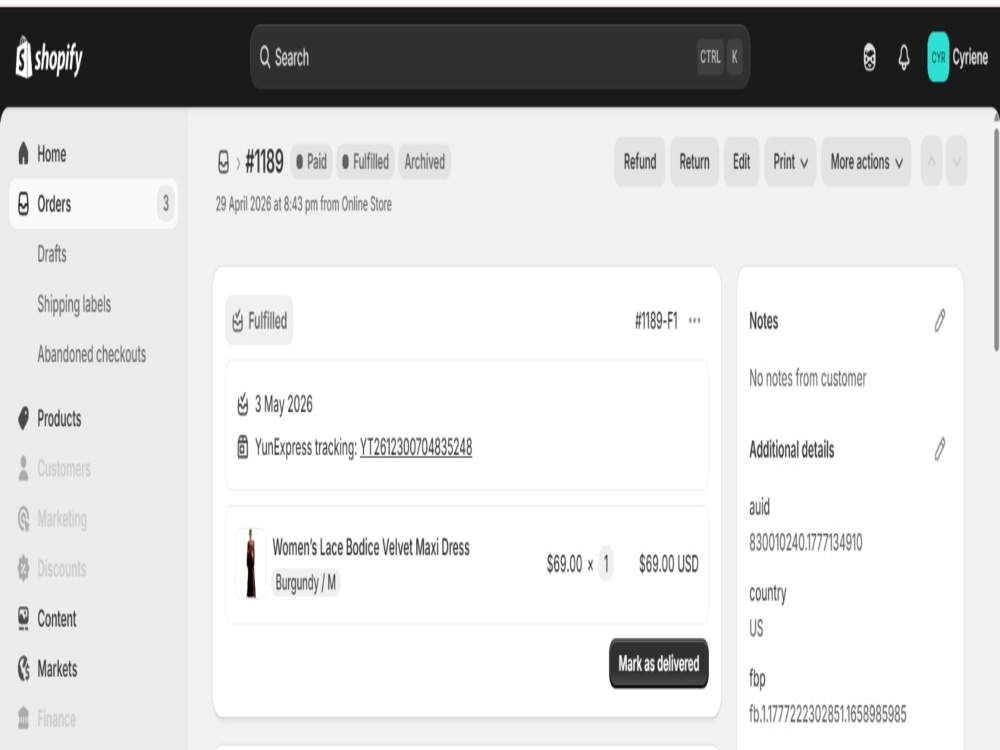Open the Sidekick assistant icon
Screen dimensions: 1000x750
coord(869,58)
